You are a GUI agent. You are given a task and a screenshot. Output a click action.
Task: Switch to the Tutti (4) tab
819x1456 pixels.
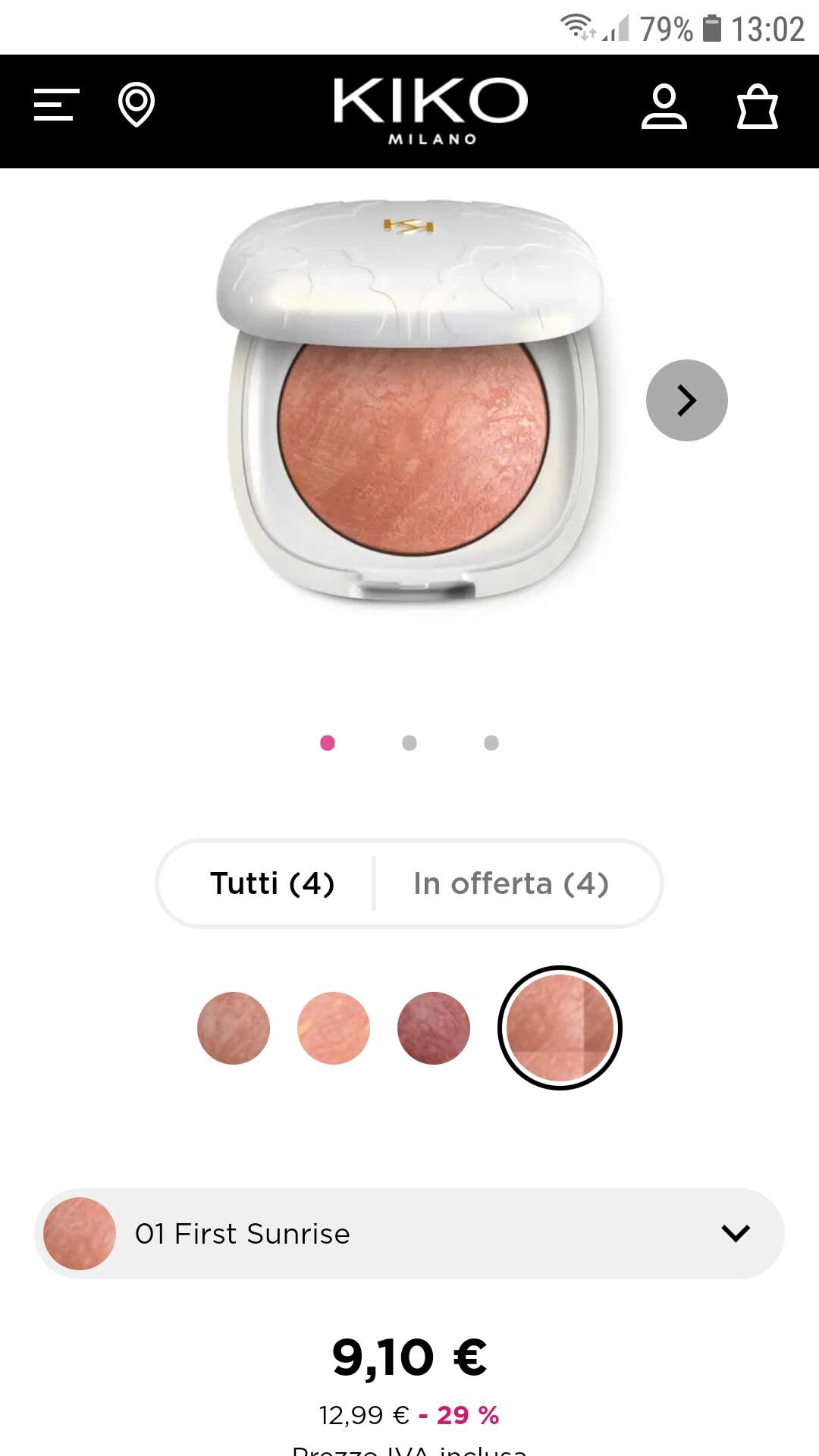tap(272, 883)
